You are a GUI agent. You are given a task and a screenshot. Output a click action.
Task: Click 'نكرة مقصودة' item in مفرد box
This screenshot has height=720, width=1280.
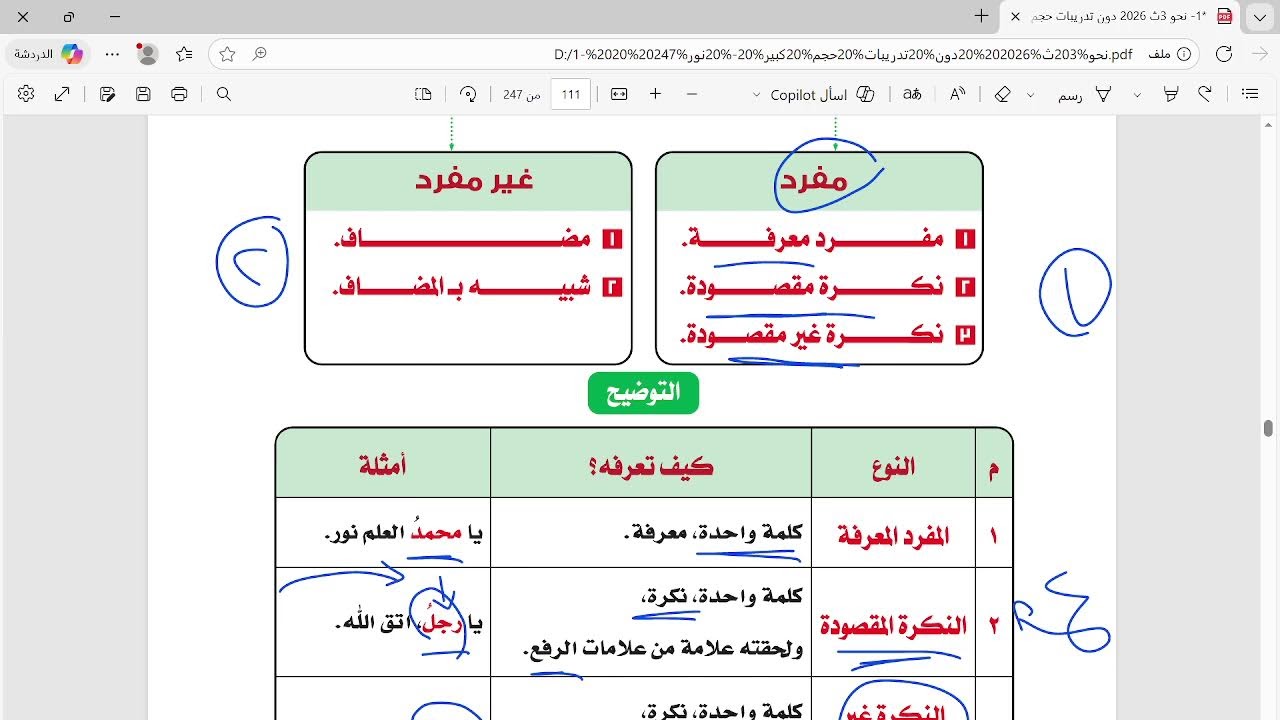pyautogui.click(x=812, y=287)
